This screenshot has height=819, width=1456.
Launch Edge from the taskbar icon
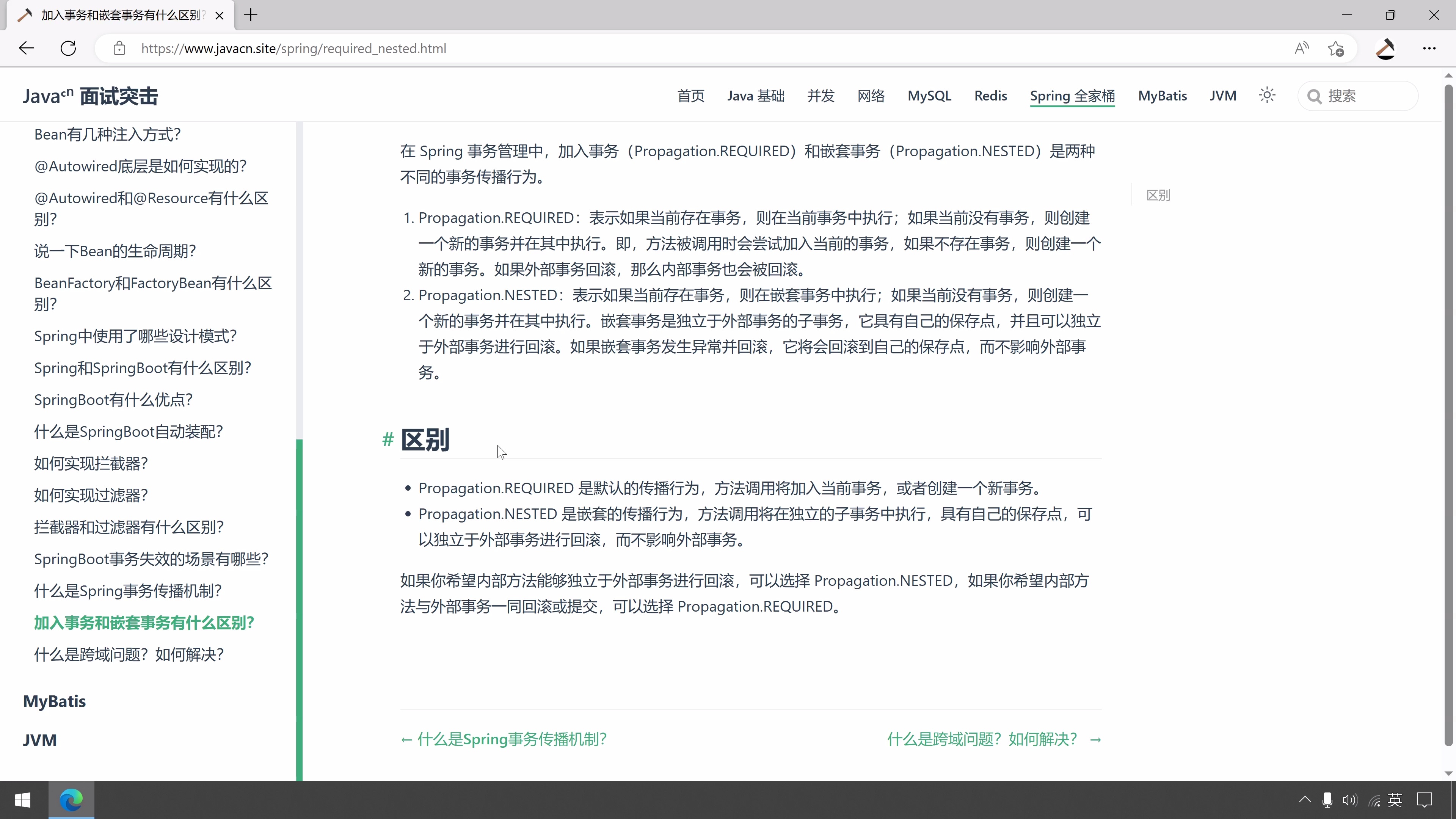[71, 800]
